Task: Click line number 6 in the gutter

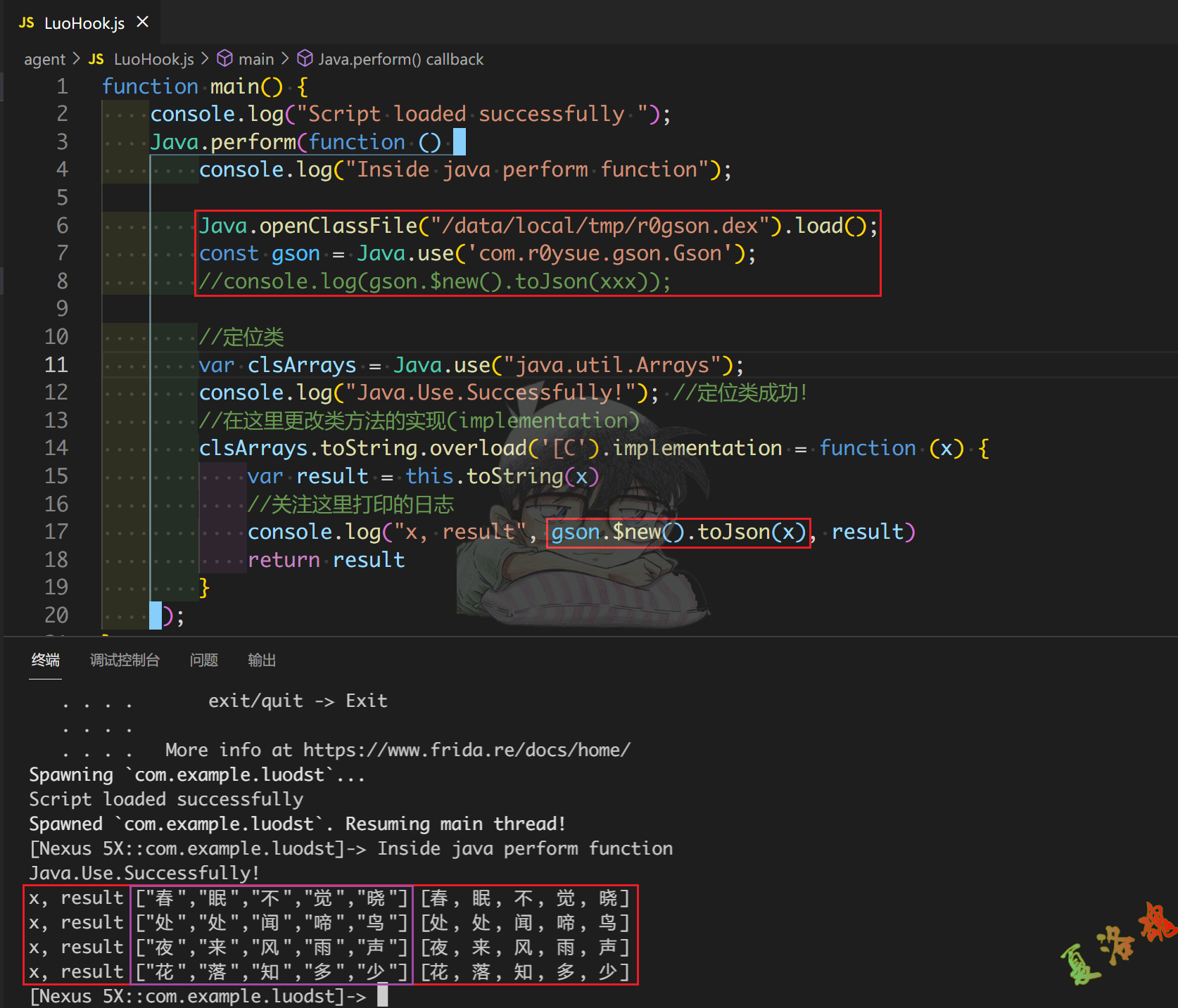Action: pos(62,225)
